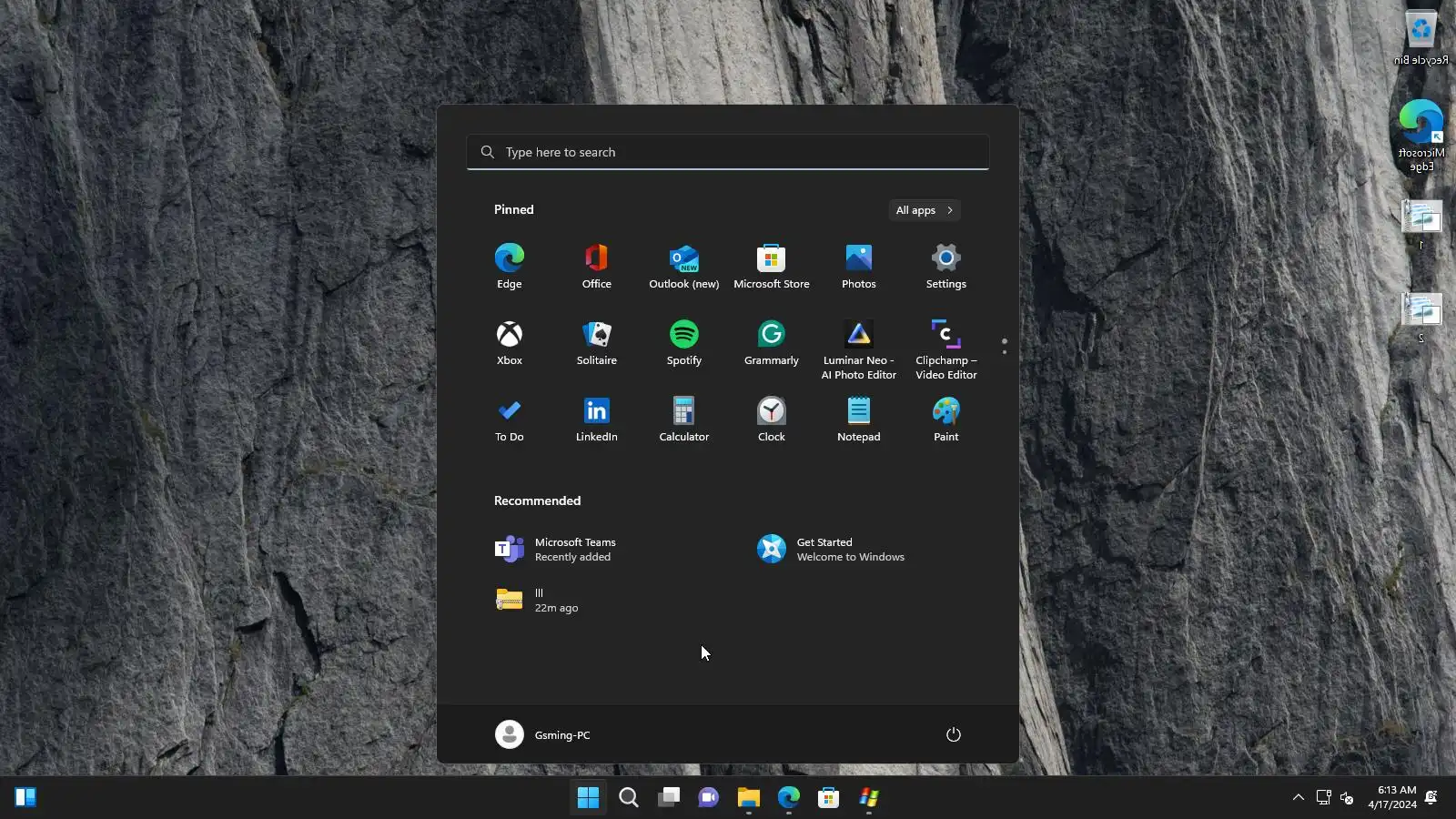Switch to Edge on the taskbar
The height and width of the screenshot is (819, 1456).
point(789,798)
